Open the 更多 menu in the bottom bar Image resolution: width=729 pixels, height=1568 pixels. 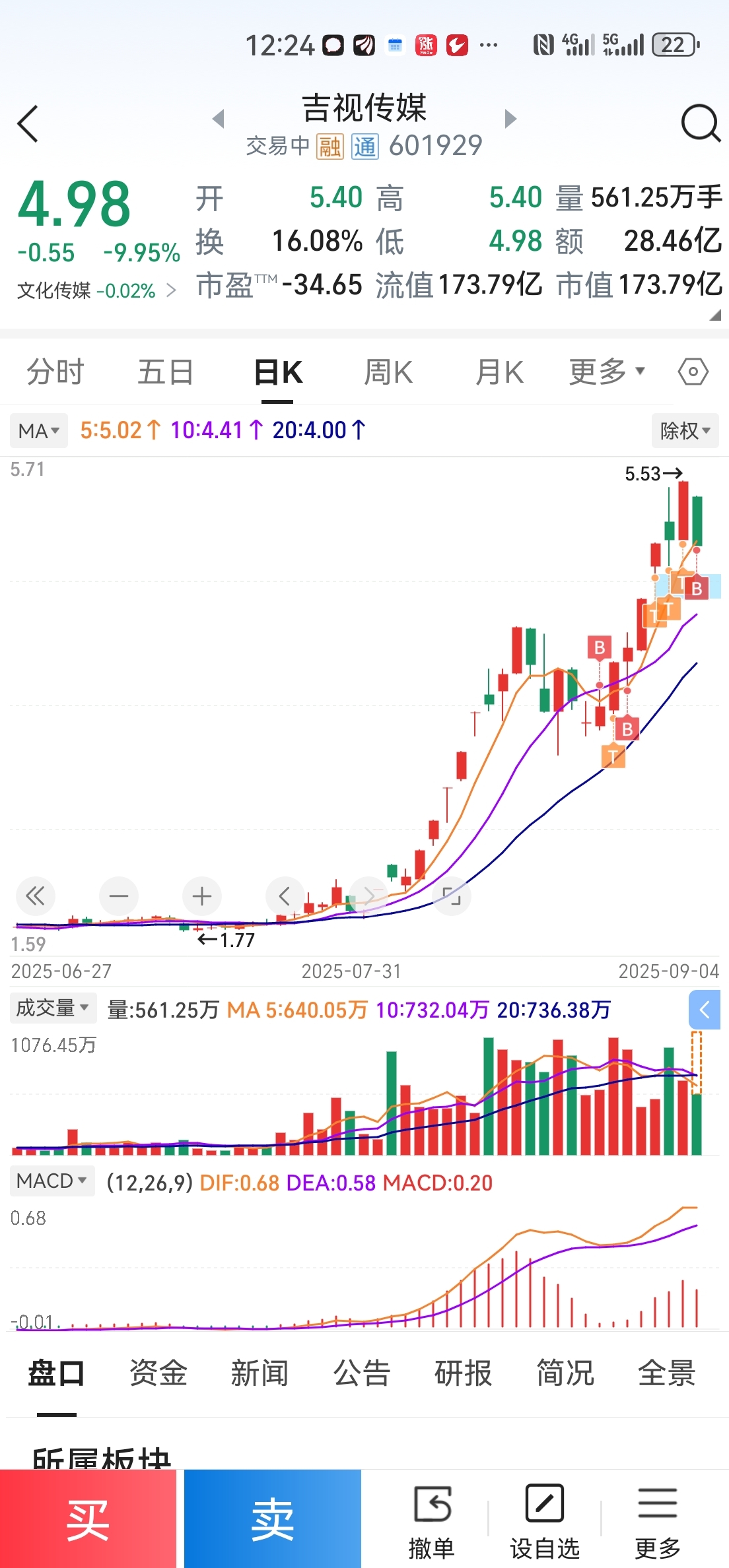click(658, 1522)
